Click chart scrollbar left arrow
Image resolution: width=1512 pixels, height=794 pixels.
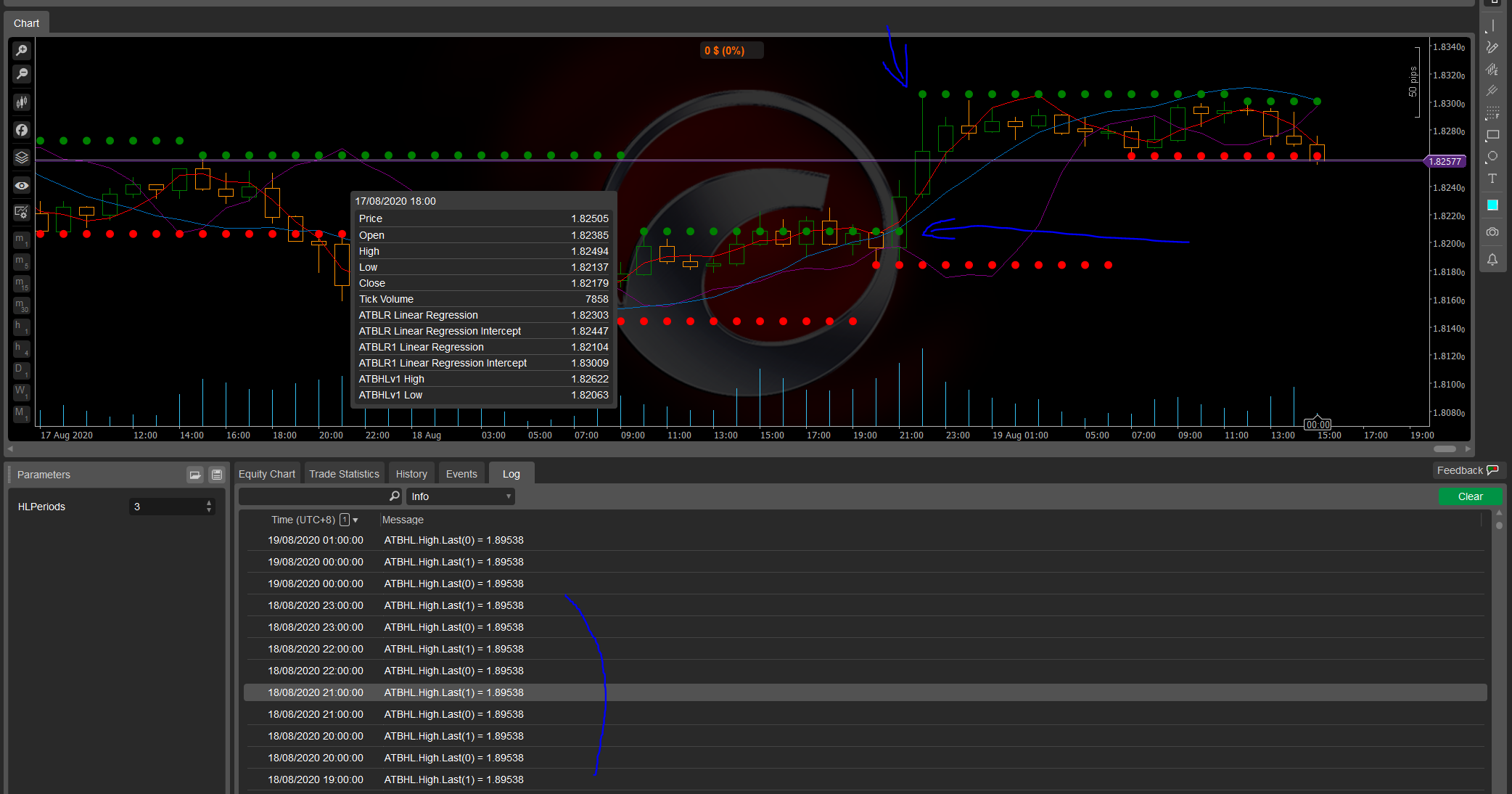pos(10,449)
